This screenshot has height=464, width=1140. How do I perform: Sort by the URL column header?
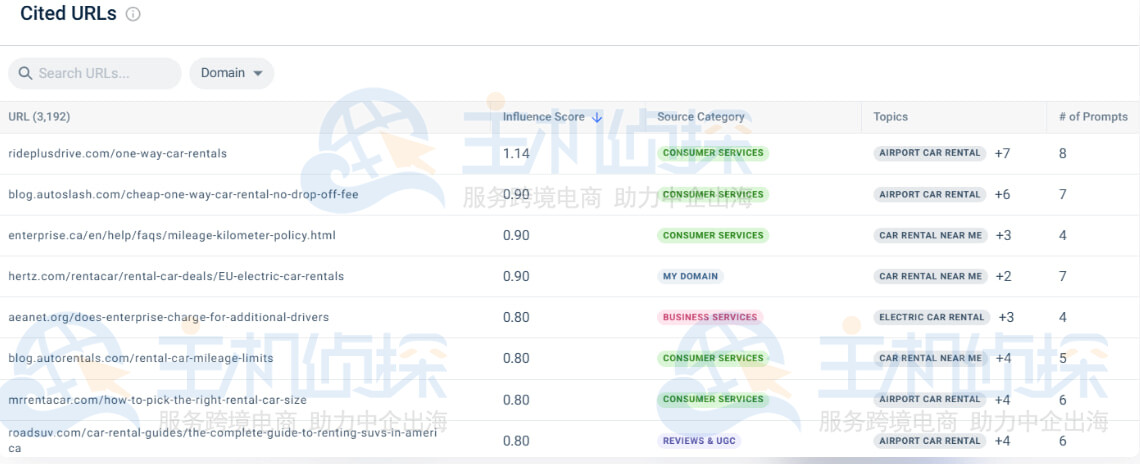pyautogui.click(x=39, y=117)
